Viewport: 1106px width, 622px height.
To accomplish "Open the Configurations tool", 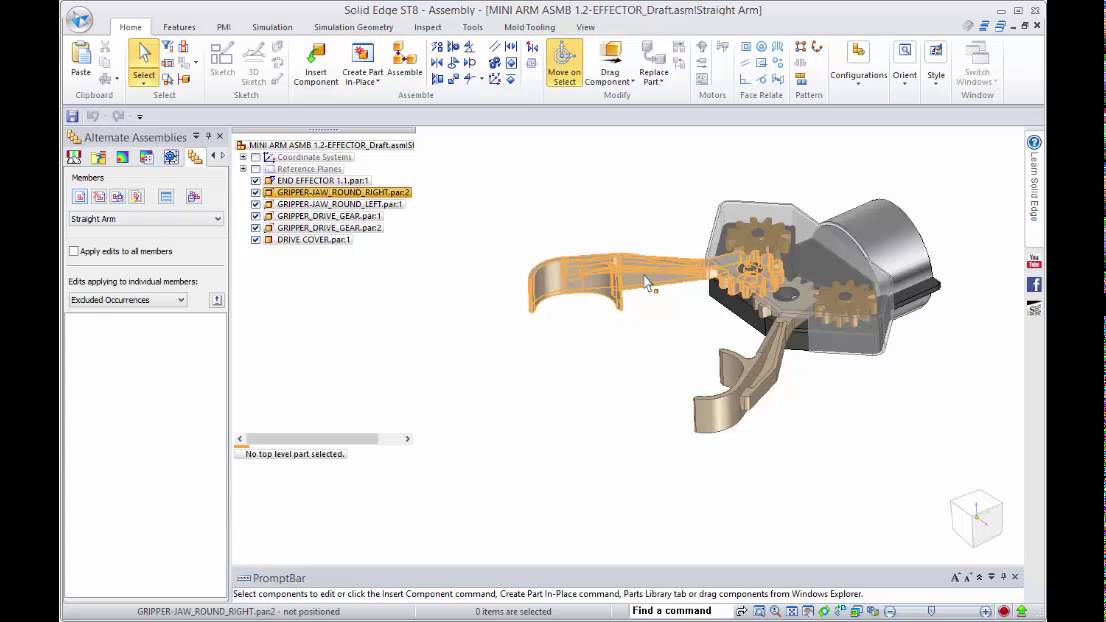I will tap(858, 62).
